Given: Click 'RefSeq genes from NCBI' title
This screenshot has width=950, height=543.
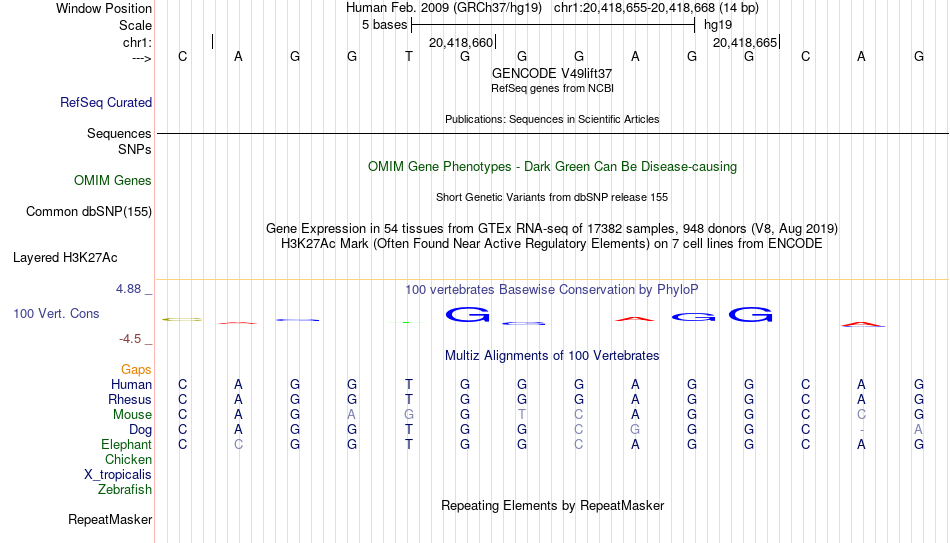Looking at the screenshot, I should coord(552,88).
